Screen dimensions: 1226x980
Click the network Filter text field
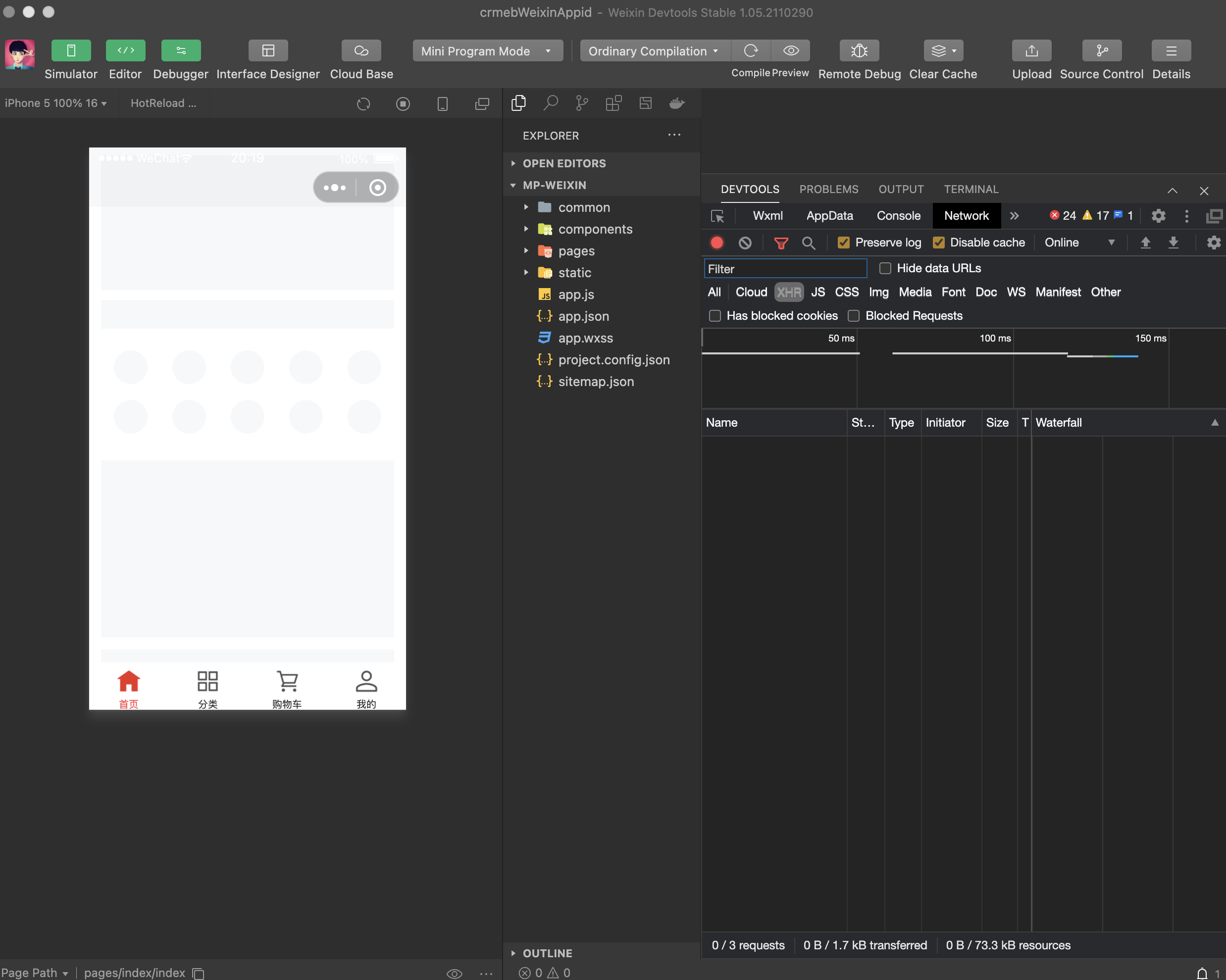tap(785, 269)
